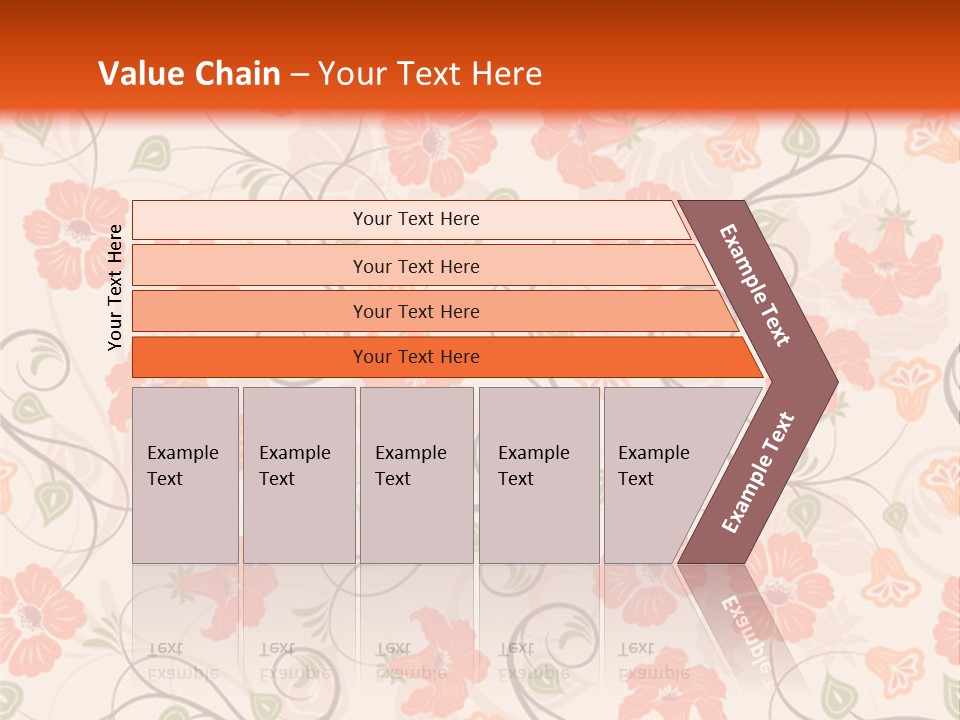The width and height of the screenshot is (960, 720).
Task: Select the upper chevron arm 'Example Text'
Action: tap(755, 285)
